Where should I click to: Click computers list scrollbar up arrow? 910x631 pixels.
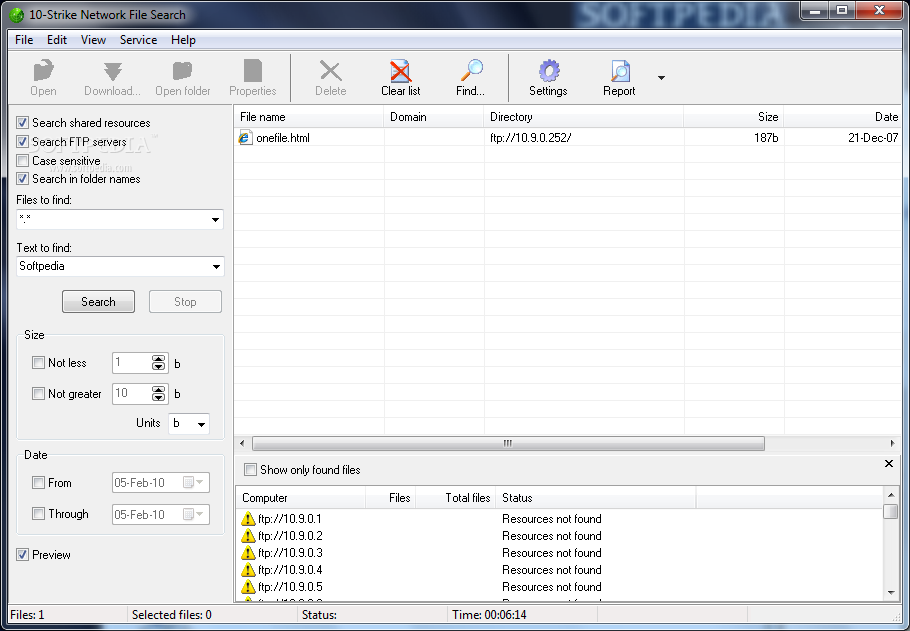pos(891,495)
